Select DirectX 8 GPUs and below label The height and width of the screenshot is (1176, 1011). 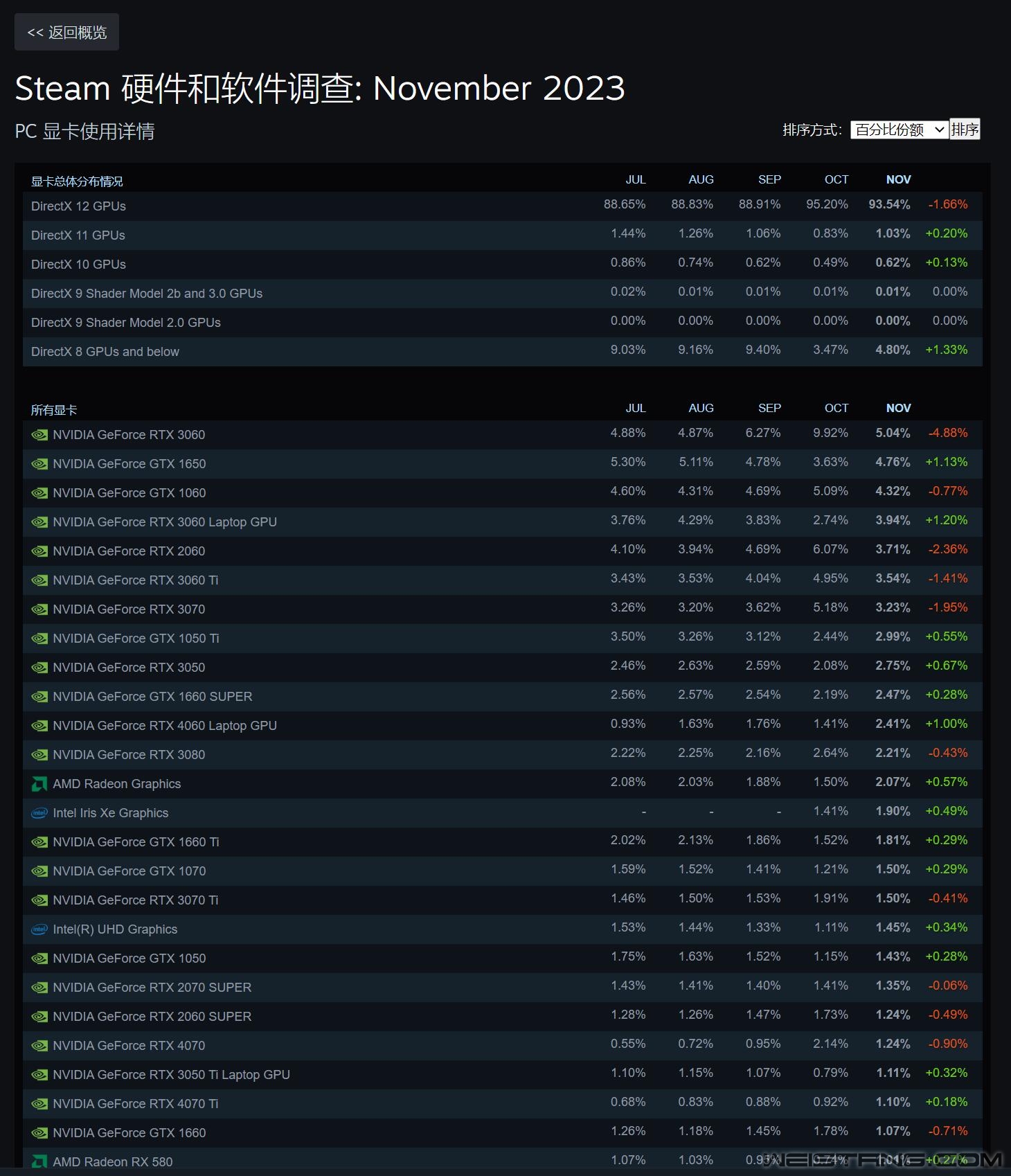pos(105,352)
